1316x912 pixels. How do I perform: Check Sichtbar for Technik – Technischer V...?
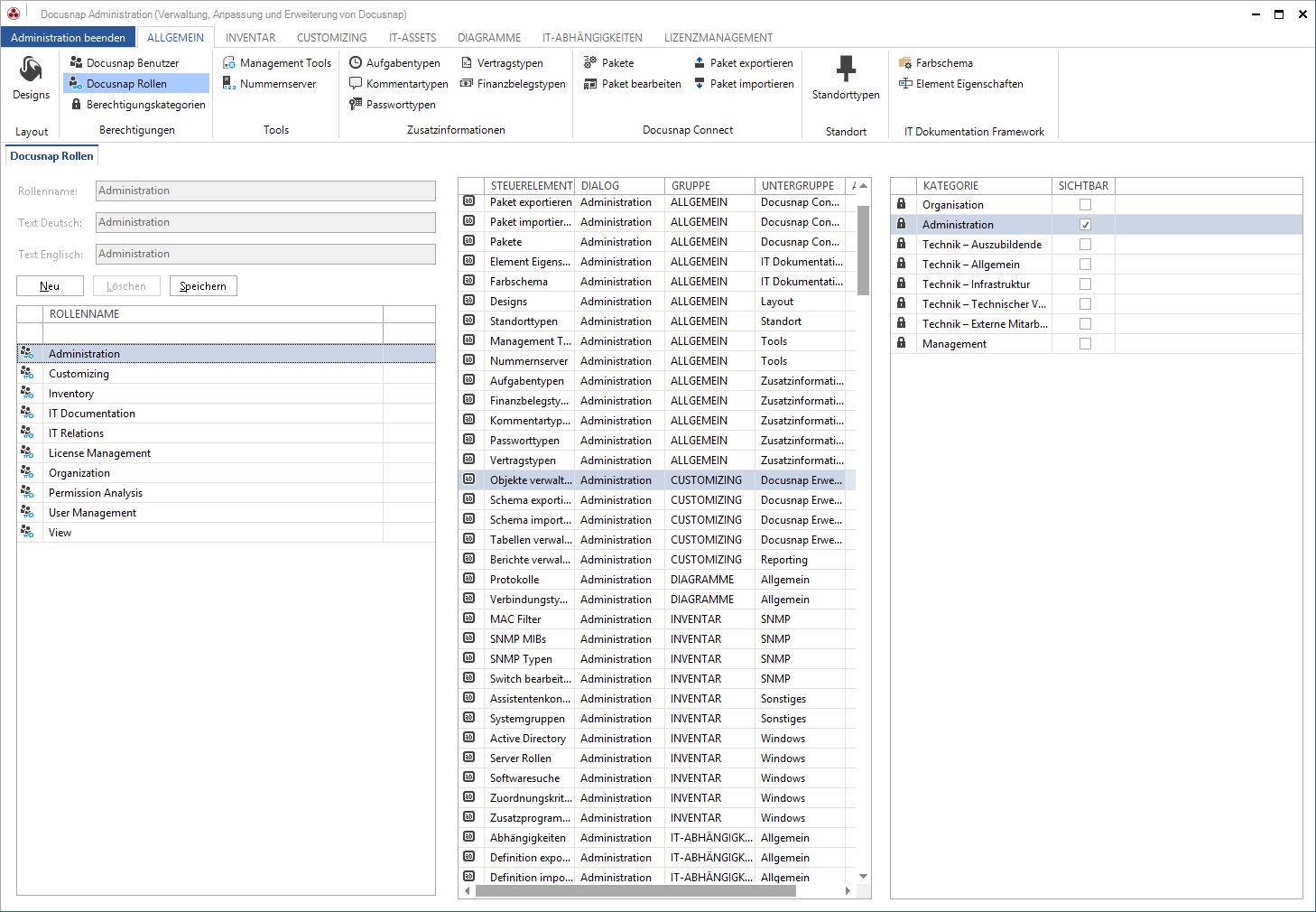(x=1085, y=304)
